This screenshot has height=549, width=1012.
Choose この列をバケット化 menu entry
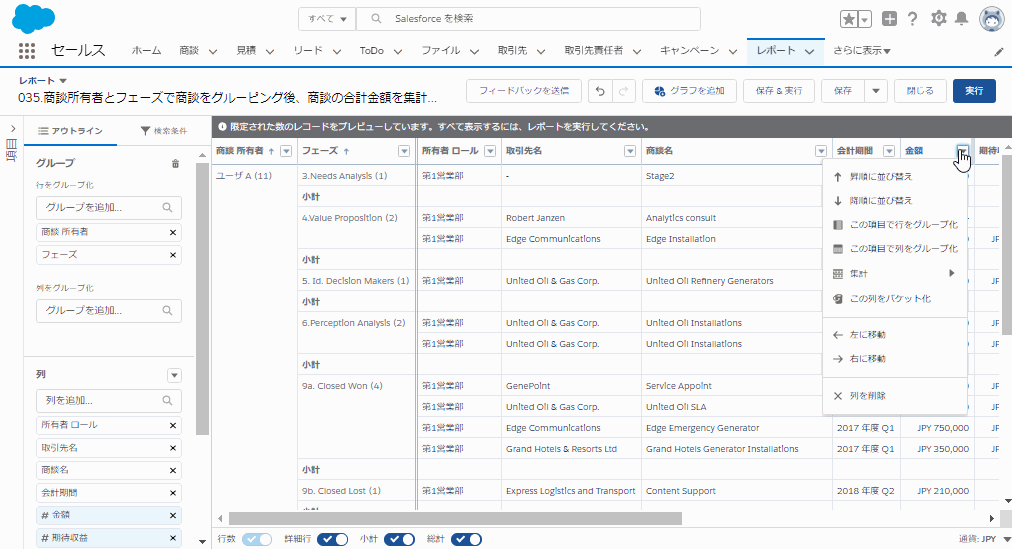(x=895, y=299)
